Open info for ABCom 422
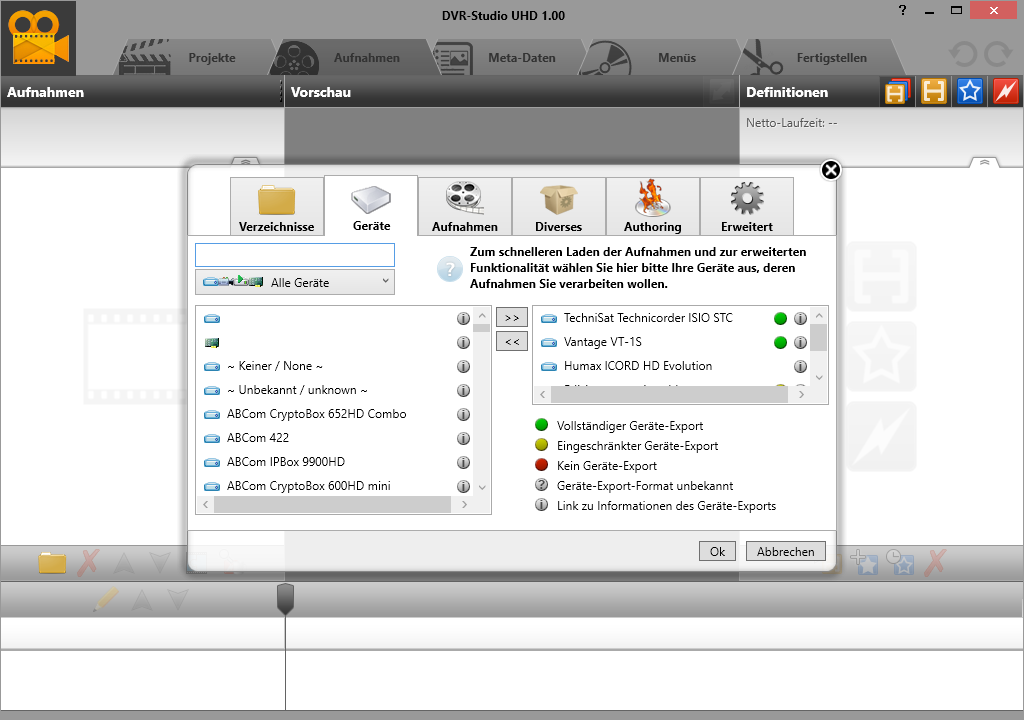Screen dimensions: 1024x720 [463, 438]
